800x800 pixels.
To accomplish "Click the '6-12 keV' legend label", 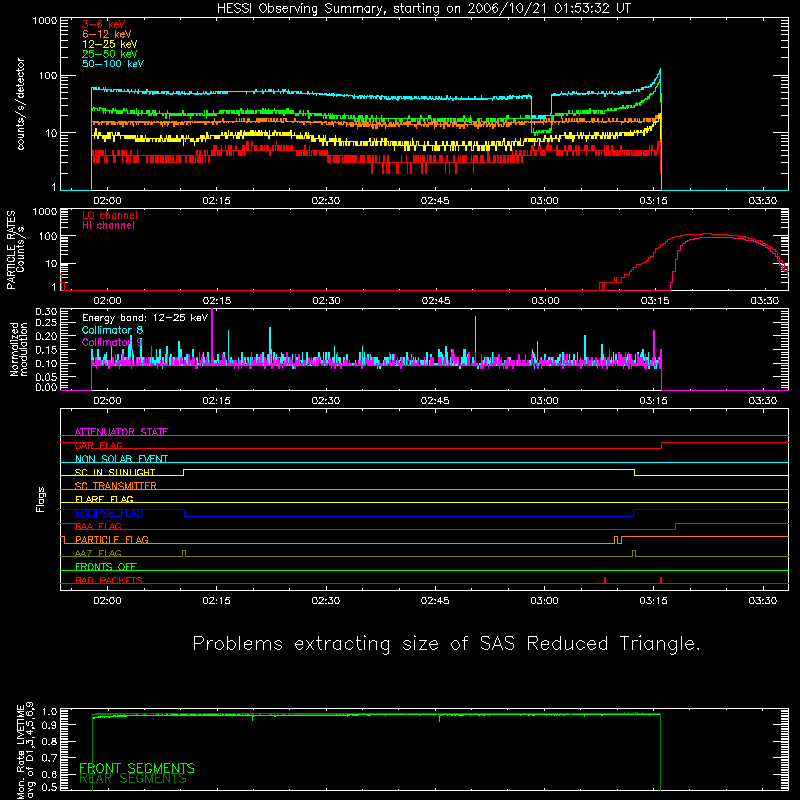I will point(107,34).
